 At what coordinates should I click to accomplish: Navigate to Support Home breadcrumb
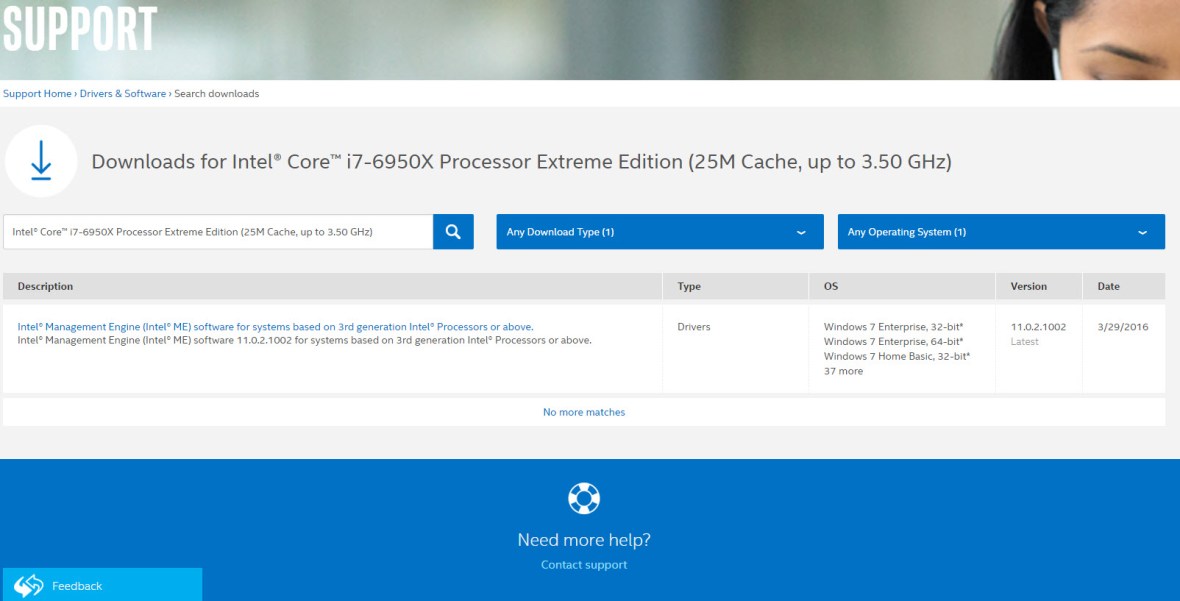coord(37,93)
